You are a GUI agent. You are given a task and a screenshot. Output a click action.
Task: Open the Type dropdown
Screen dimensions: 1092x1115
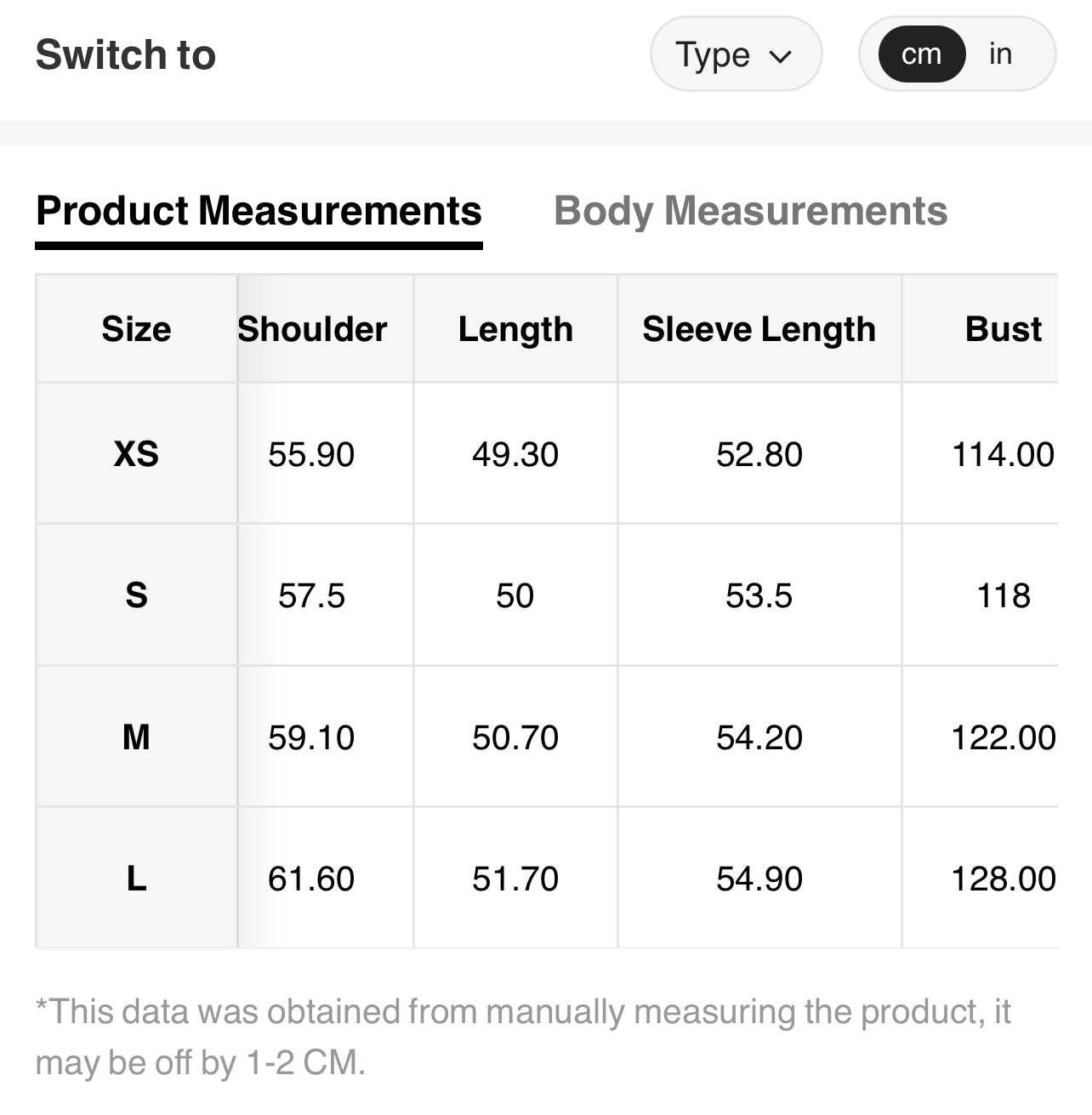click(x=735, y=54)
